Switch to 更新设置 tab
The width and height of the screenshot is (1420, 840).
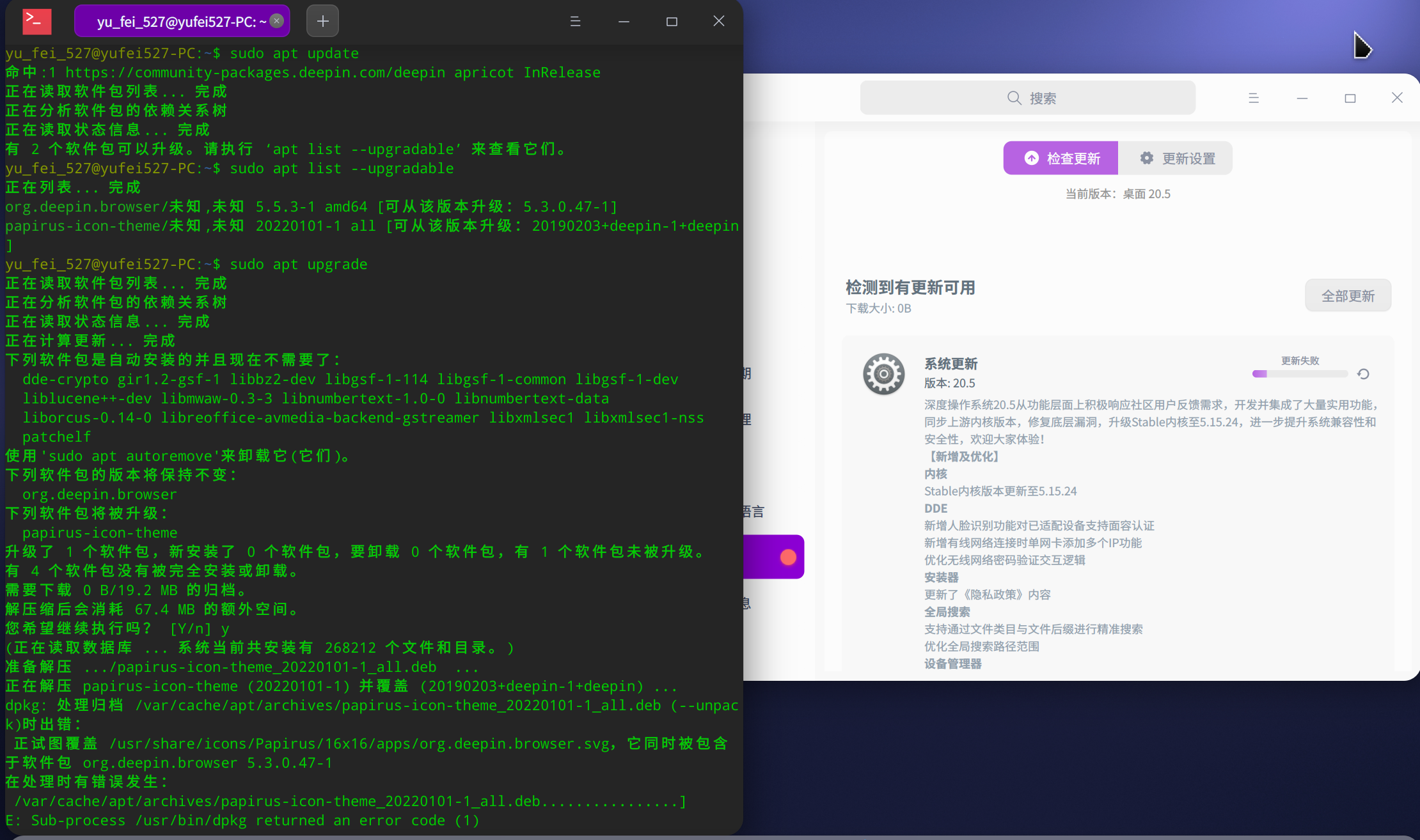(1176, 158)
